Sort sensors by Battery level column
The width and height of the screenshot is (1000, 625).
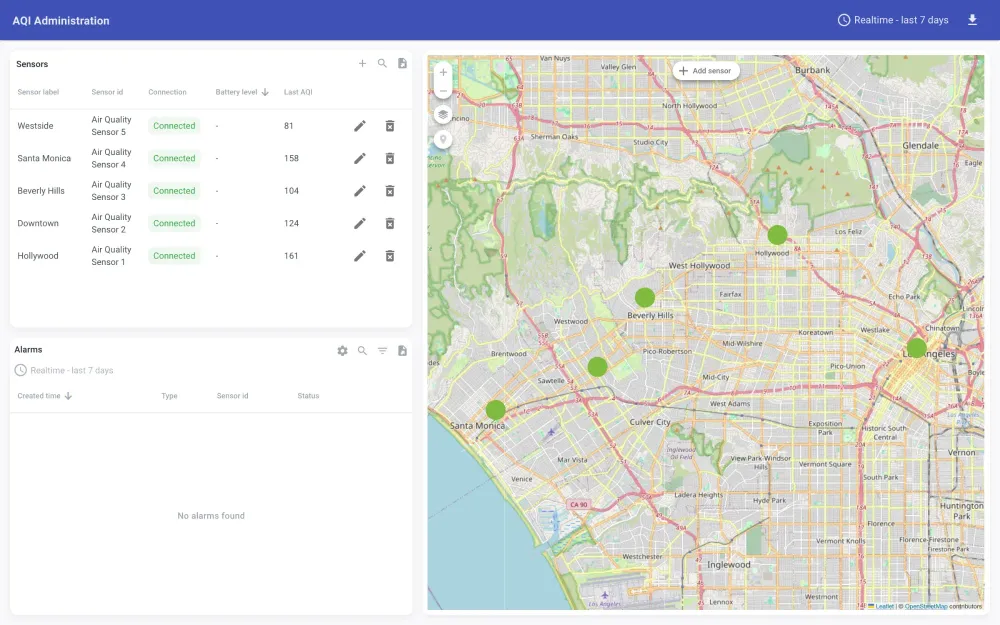tap(242, 92)
